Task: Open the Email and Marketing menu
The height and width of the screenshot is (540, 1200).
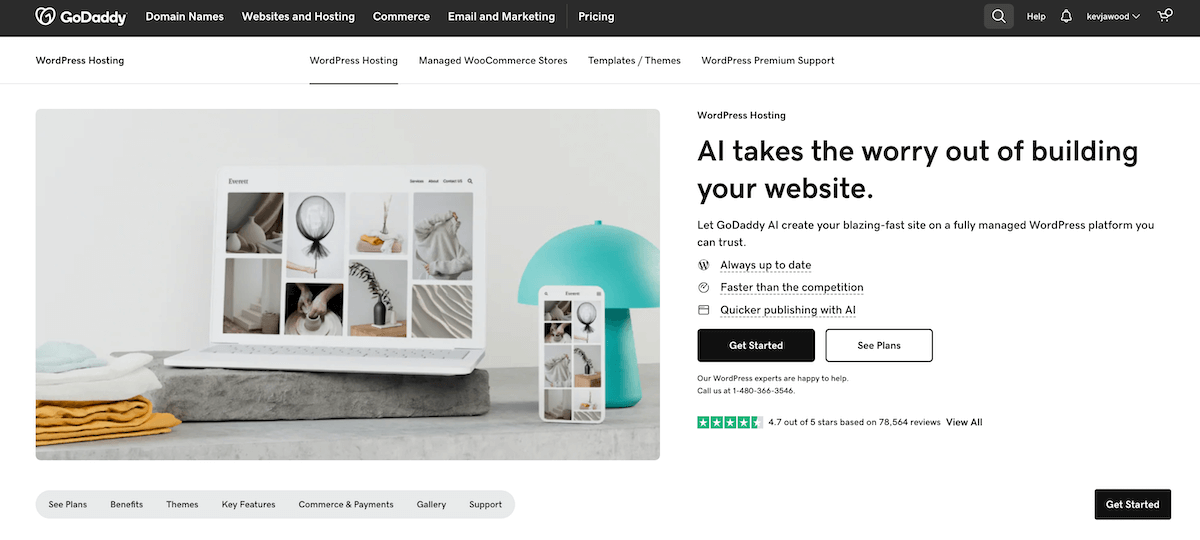Action: pyautogui.click(x=501, y=17)
